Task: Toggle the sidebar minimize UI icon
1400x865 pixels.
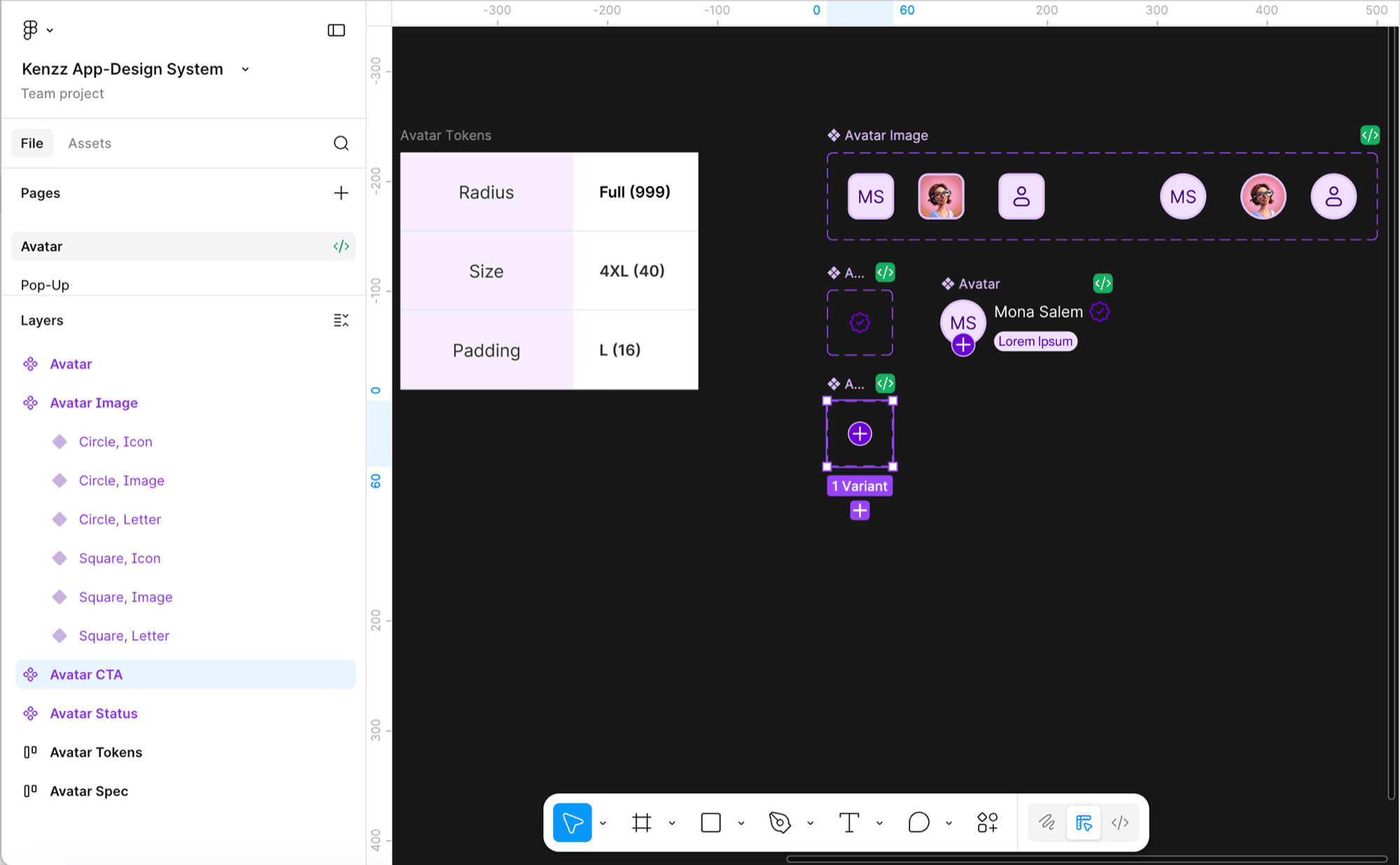Action: pos(336,30)
